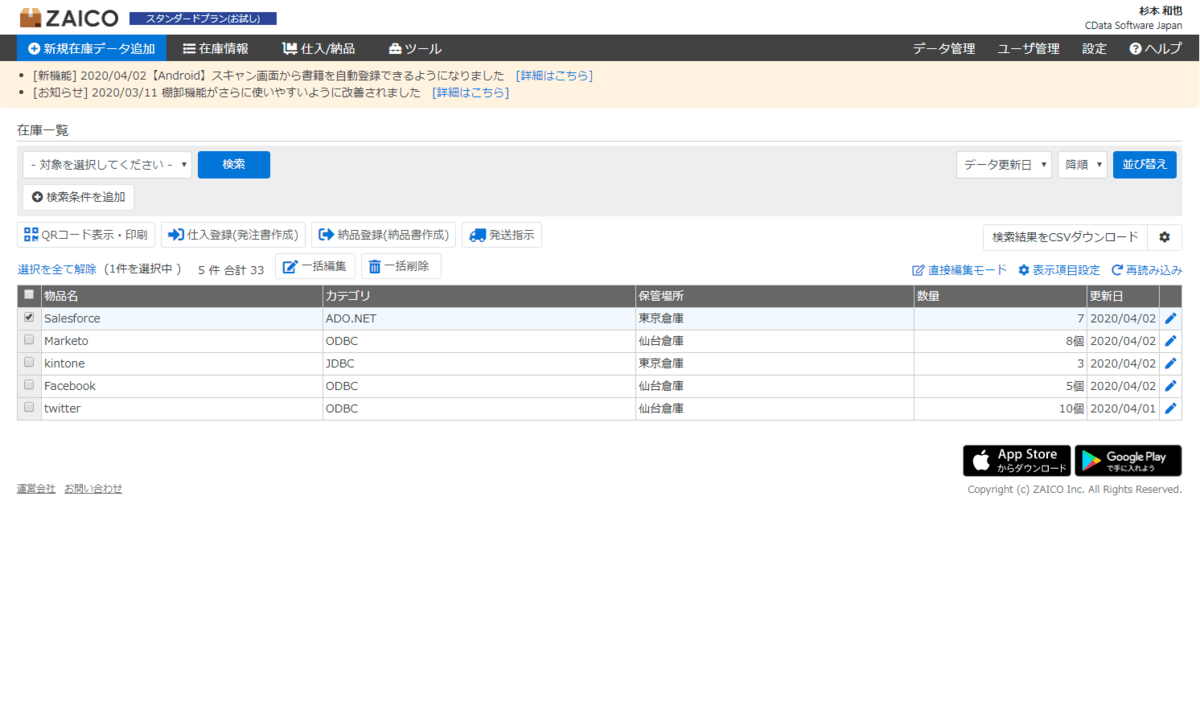The image size is (1200, 706).
Task: Open the 対象を選択してください search target dropdown
Action: (x=107, y=165)
